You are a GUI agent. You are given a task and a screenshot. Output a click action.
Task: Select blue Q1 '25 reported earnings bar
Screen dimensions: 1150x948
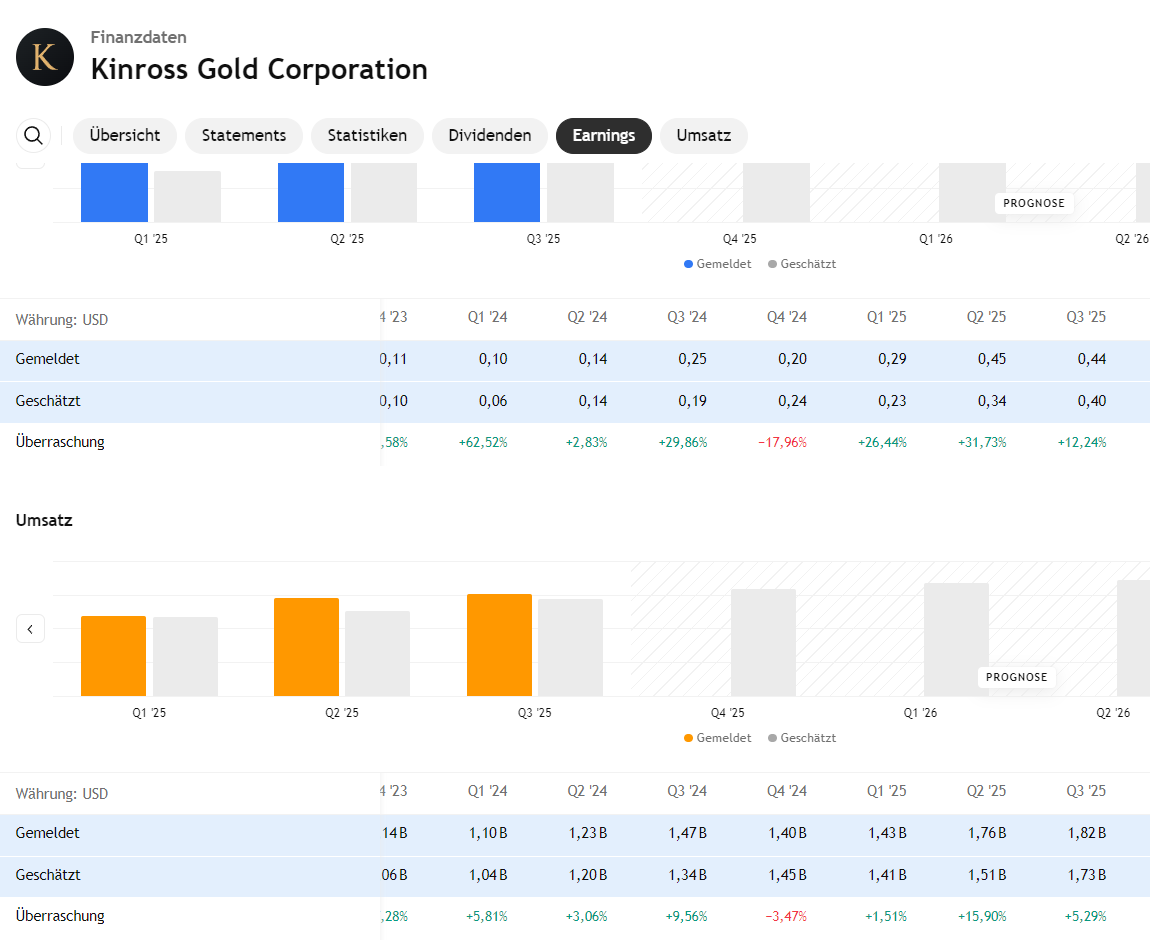114,192
